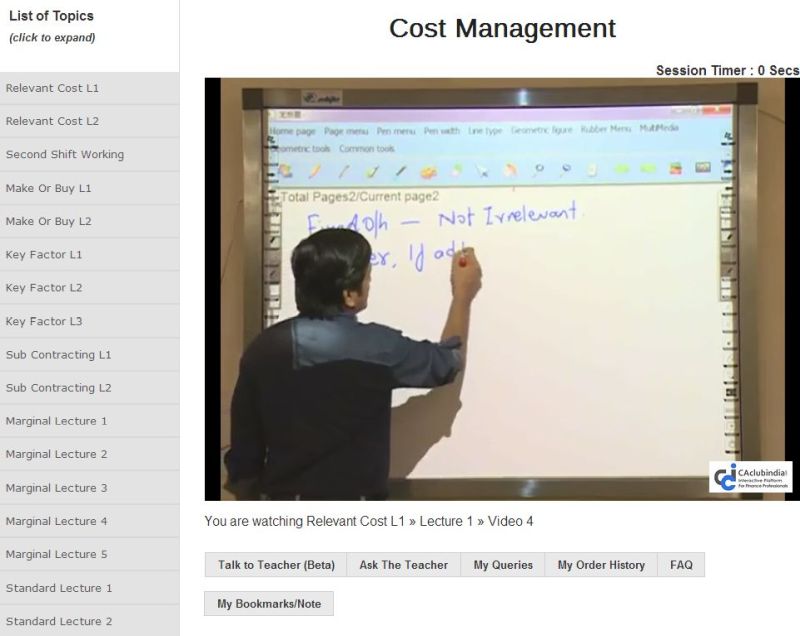Select the yellow eraser icon in whiteboard toolbar
This screenshot has height=636, width=800.
(x=429, y=171)
